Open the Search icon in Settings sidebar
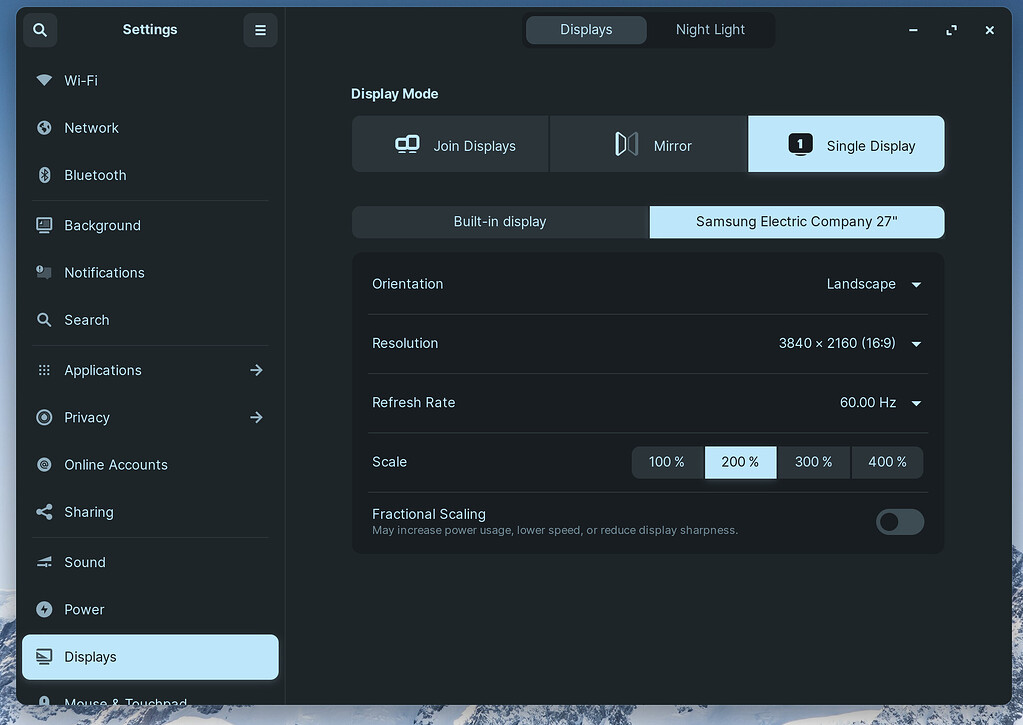Viewport: 1023px width, 725px height. click(x=43, y=319)
